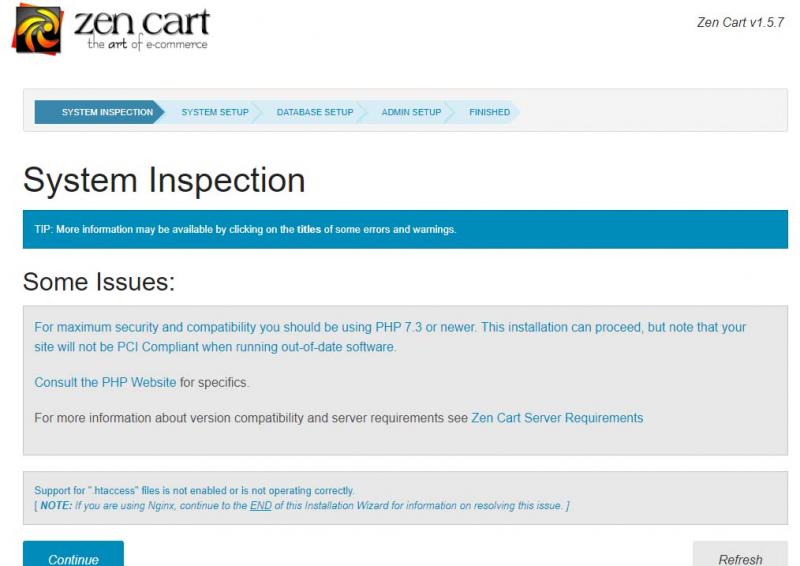This screenshot has width=800, height=566.
Task: Select the Finished step
Action: (x=489, y=112)
